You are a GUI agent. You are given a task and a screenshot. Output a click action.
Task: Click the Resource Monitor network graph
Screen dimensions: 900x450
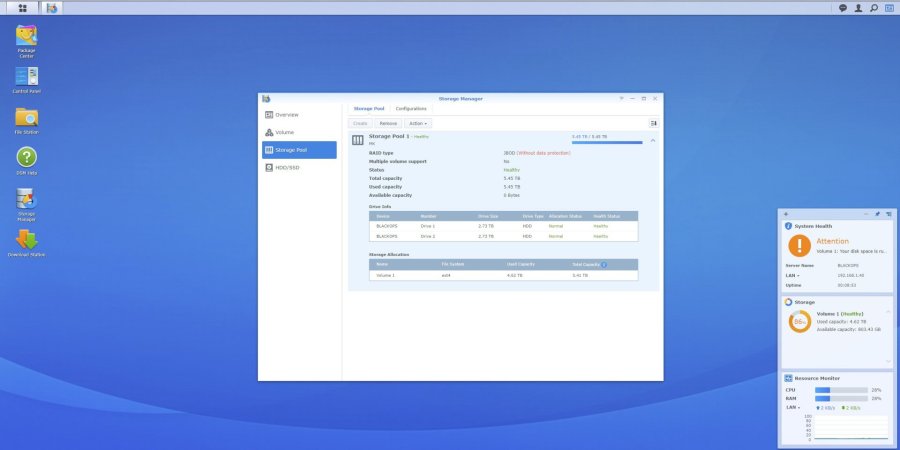(x=851, y=428)
